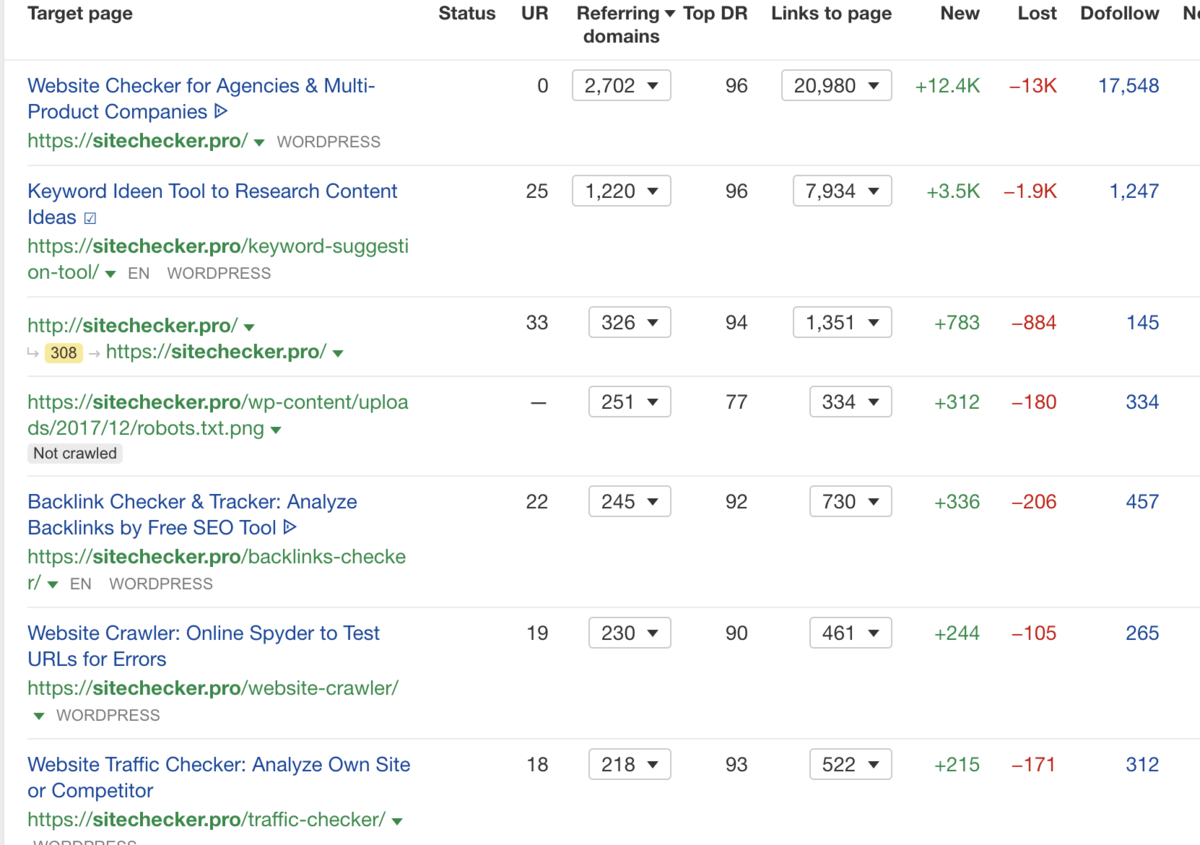The width and height of the screenshot is (1200, 845).
Task: Sort by Dofollow column header
Action: click(x=1119, y=14)
